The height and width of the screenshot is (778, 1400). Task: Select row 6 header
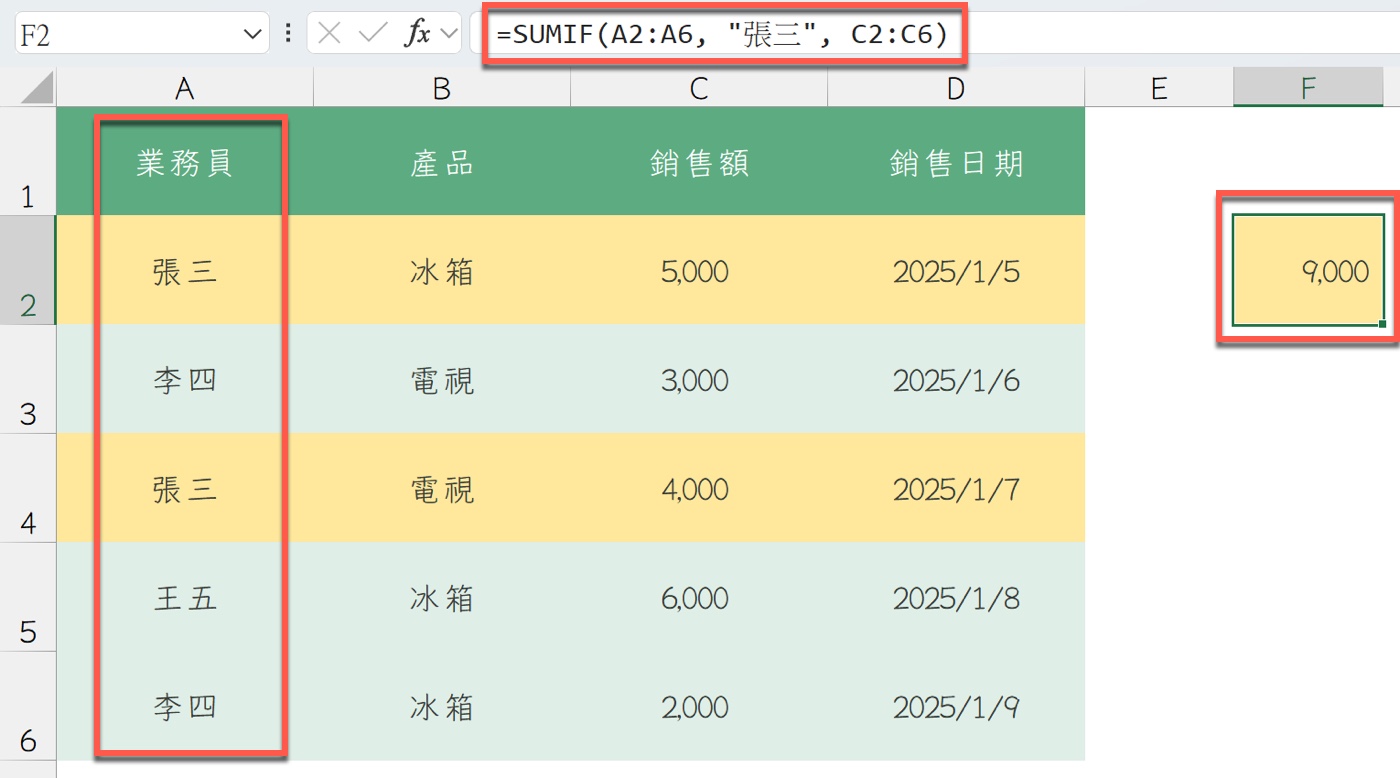[28, 707]
